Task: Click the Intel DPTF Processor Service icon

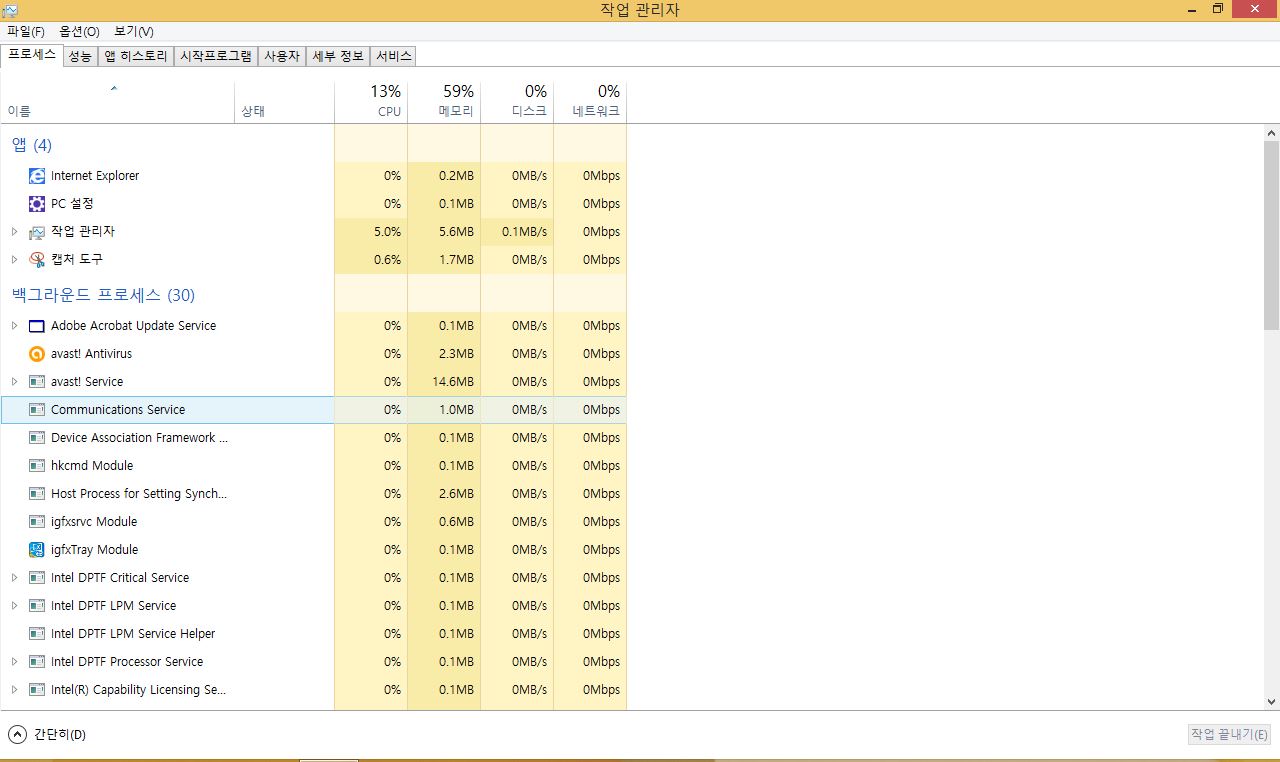Action: (x=37, y=662)
